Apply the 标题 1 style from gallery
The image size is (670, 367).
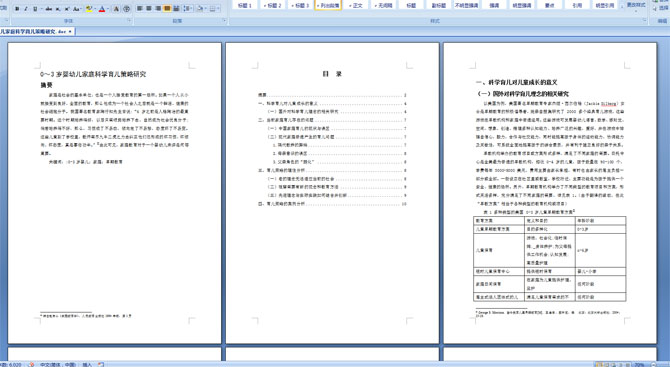pos(244,5)
